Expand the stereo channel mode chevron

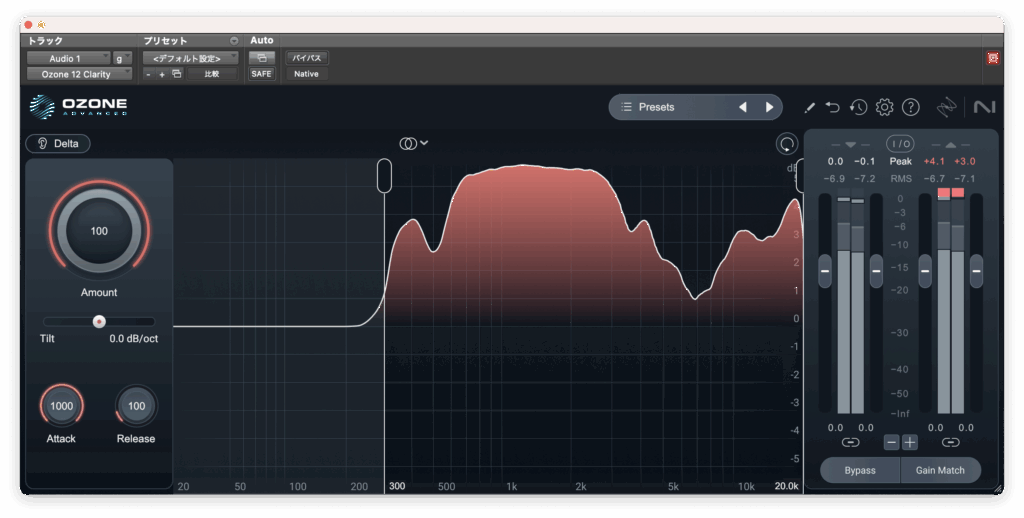[x=424, y=143]
